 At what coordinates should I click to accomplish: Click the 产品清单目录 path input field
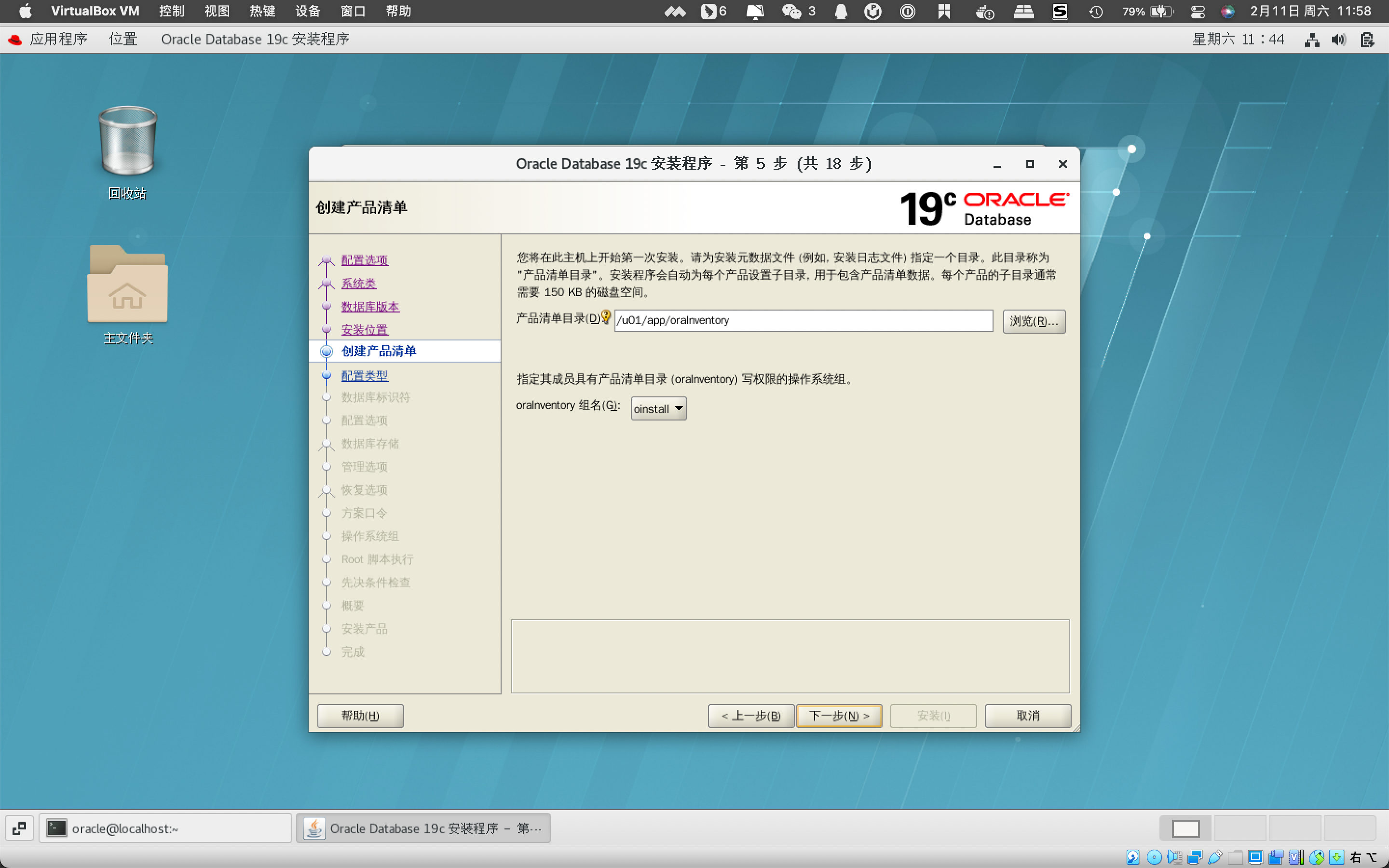(803, 320)
